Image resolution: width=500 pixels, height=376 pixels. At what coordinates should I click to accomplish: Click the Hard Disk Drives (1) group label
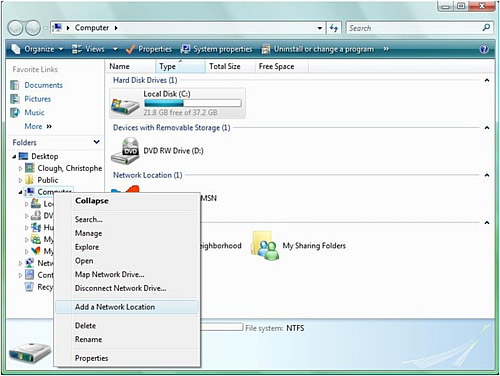(145, 80)
